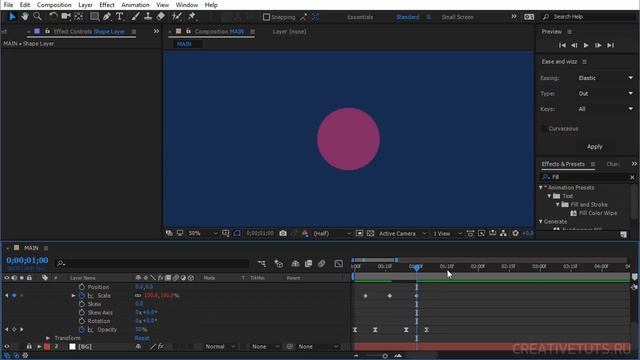Select the Rotation tool

[x=53, y=16]
